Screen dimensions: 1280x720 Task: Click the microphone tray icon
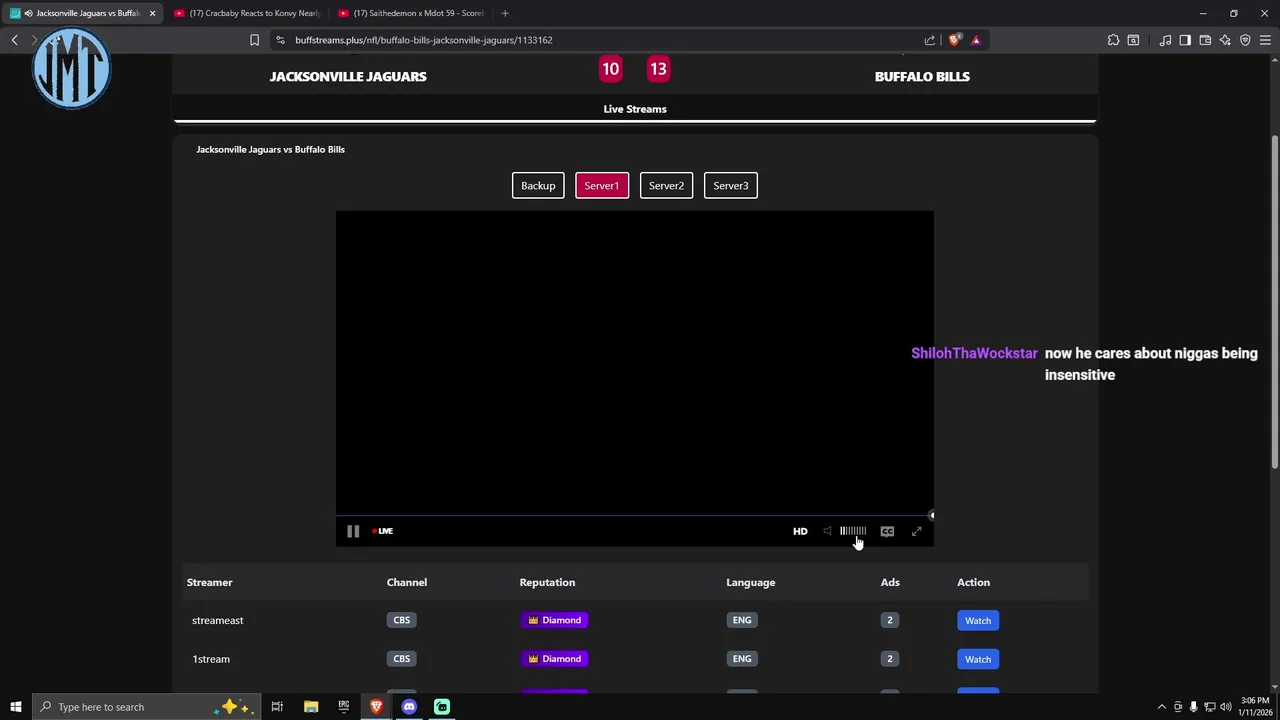tap(1193, 707)
